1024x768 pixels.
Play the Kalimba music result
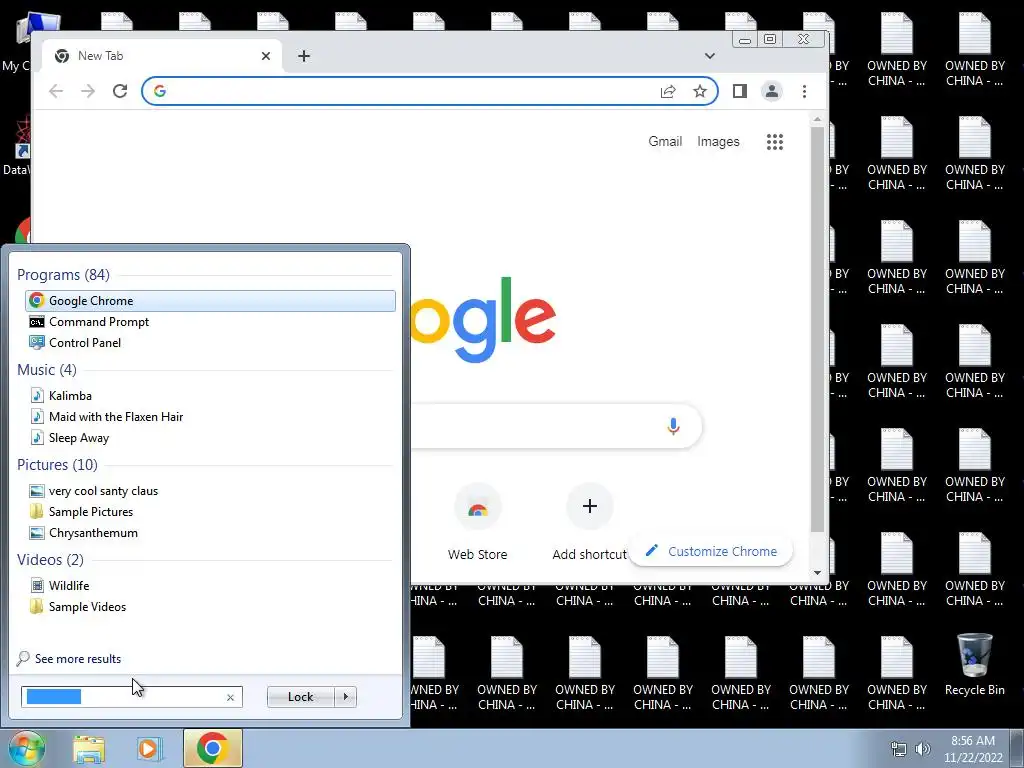pos(210,396)
